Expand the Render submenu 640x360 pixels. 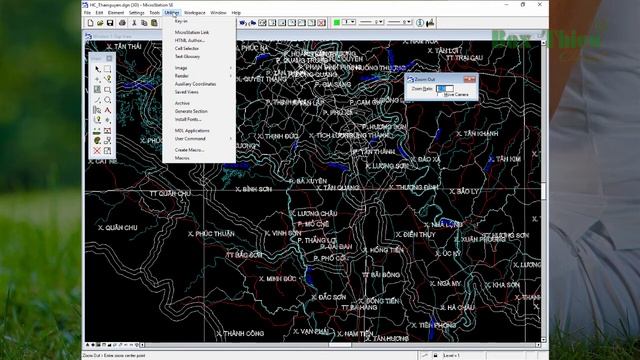199,76
